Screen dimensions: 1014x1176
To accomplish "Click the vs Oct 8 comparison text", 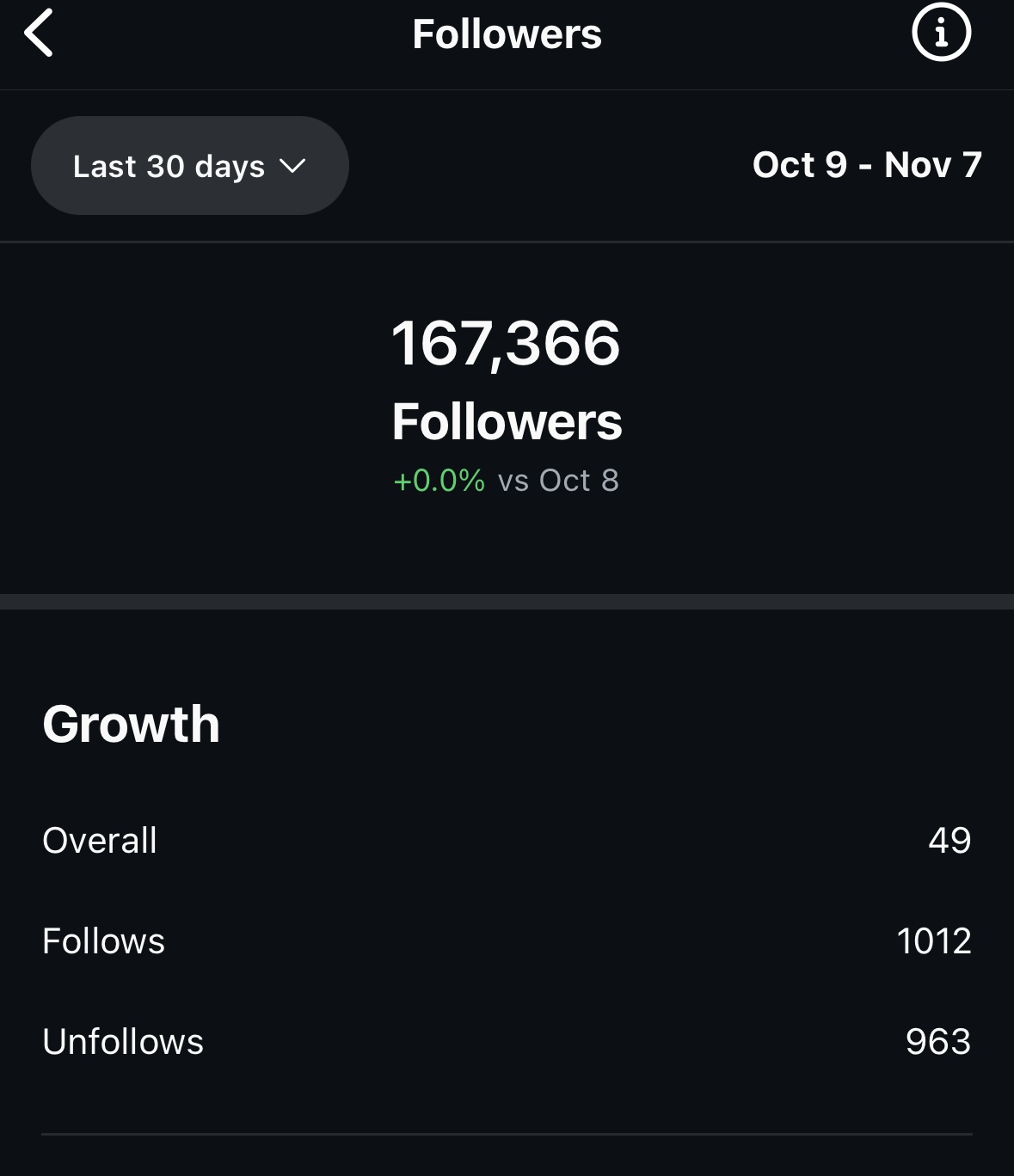I will 558,481.
